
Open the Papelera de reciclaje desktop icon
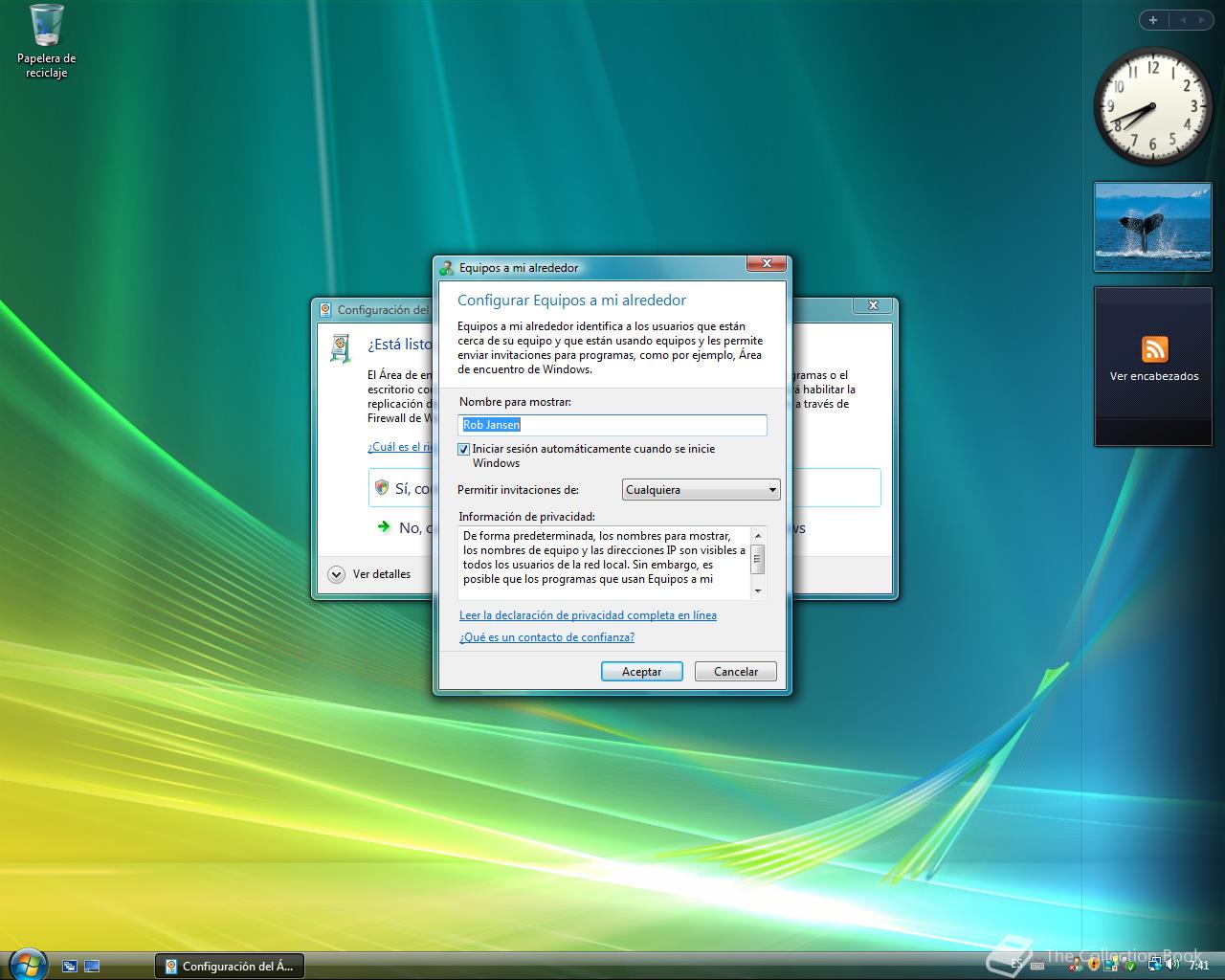[x=46, y=41]
